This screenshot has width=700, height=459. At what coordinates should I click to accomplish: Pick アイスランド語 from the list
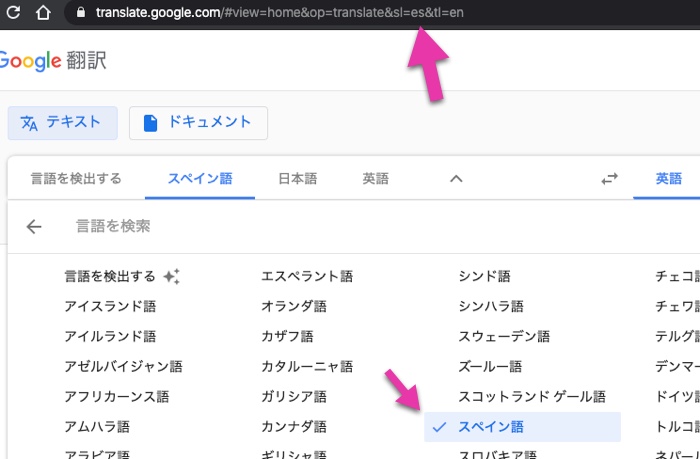coord(110,306)
